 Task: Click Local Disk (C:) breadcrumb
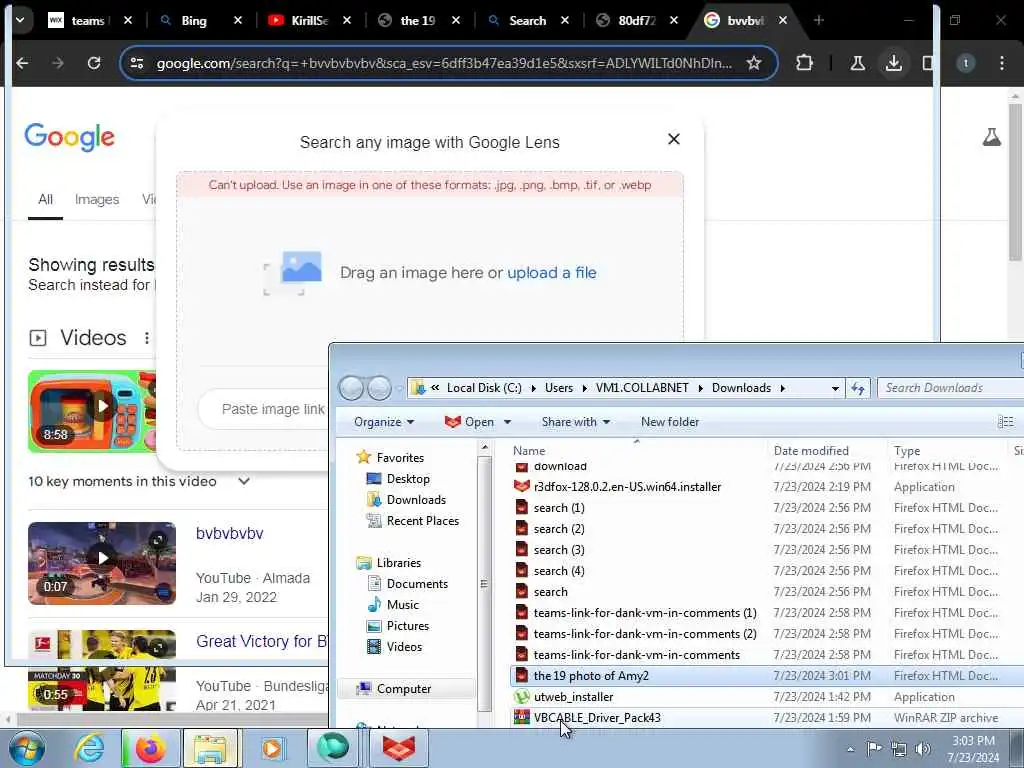[x=484, y=388]
